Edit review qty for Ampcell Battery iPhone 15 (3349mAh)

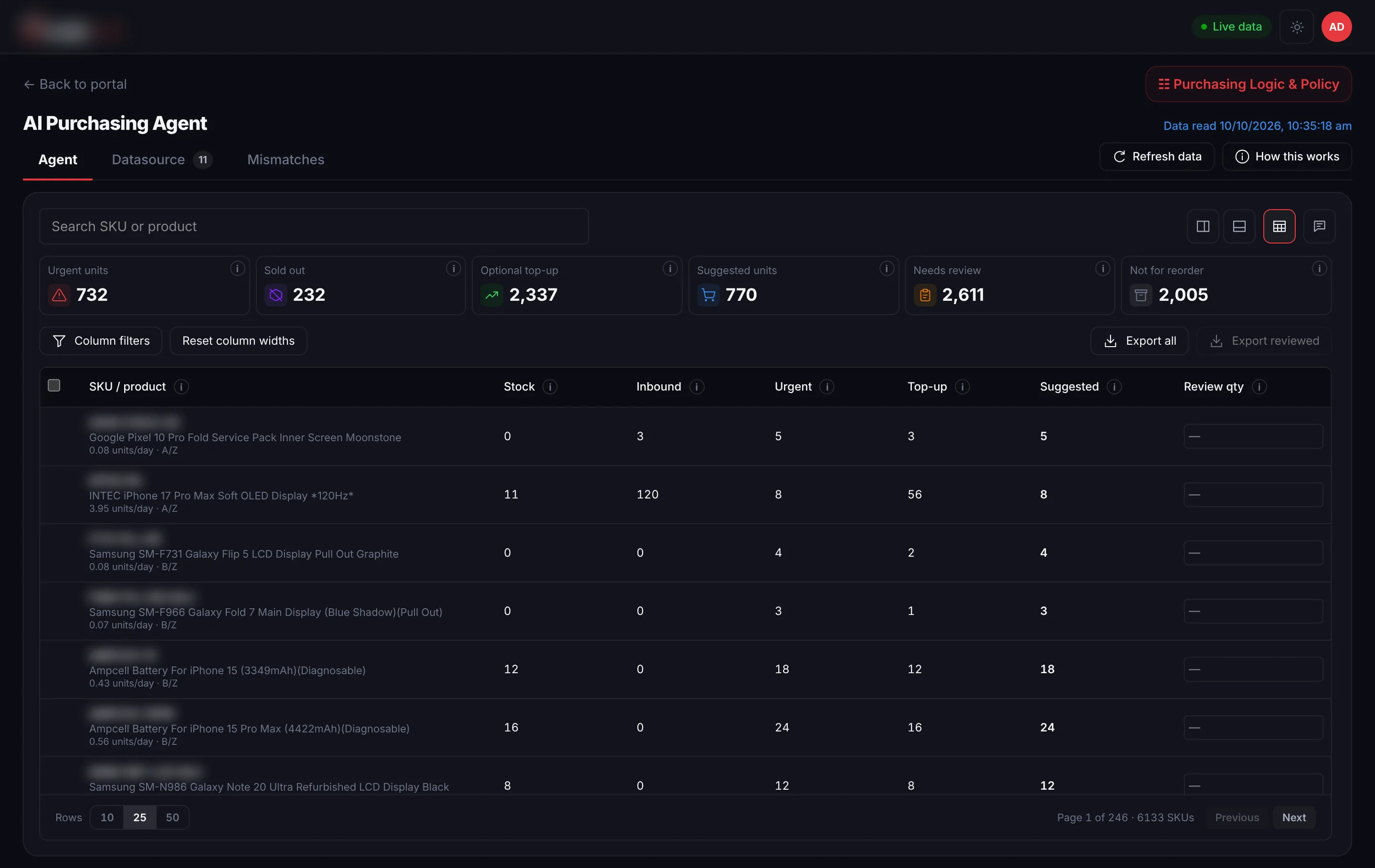1253,669
